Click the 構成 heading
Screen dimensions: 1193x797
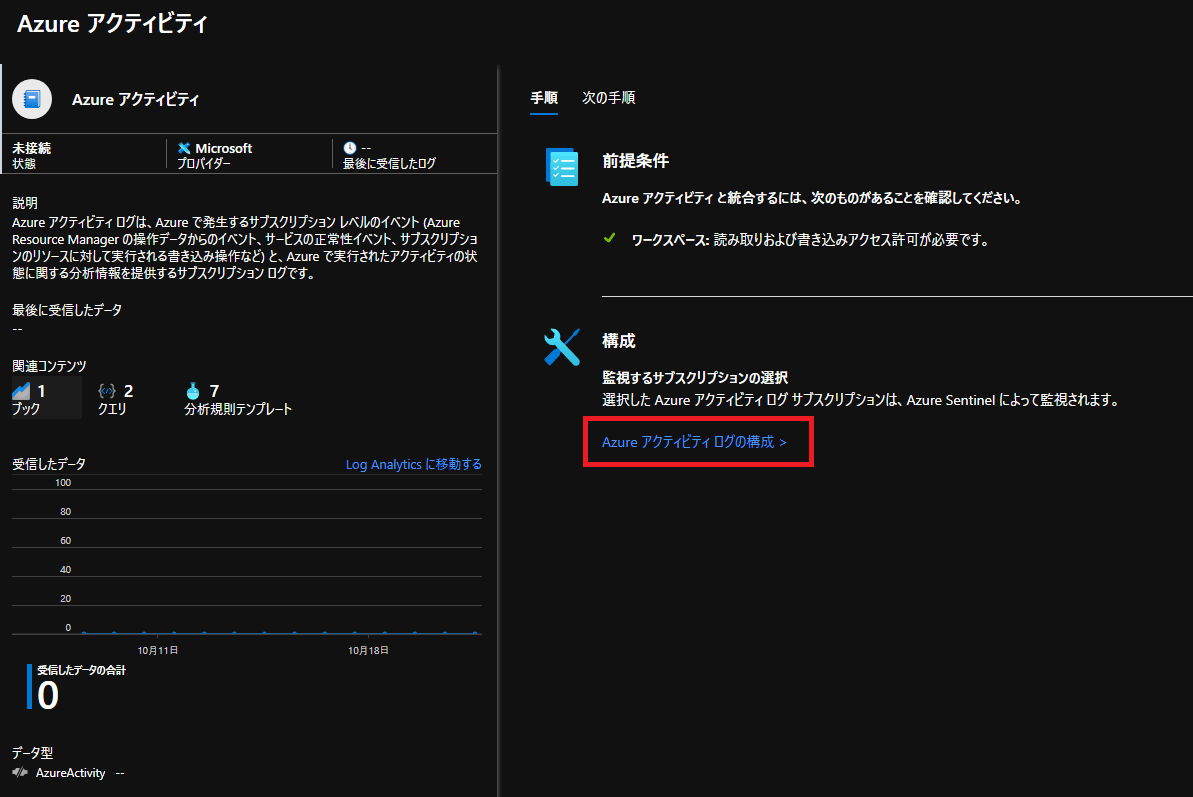619,341
